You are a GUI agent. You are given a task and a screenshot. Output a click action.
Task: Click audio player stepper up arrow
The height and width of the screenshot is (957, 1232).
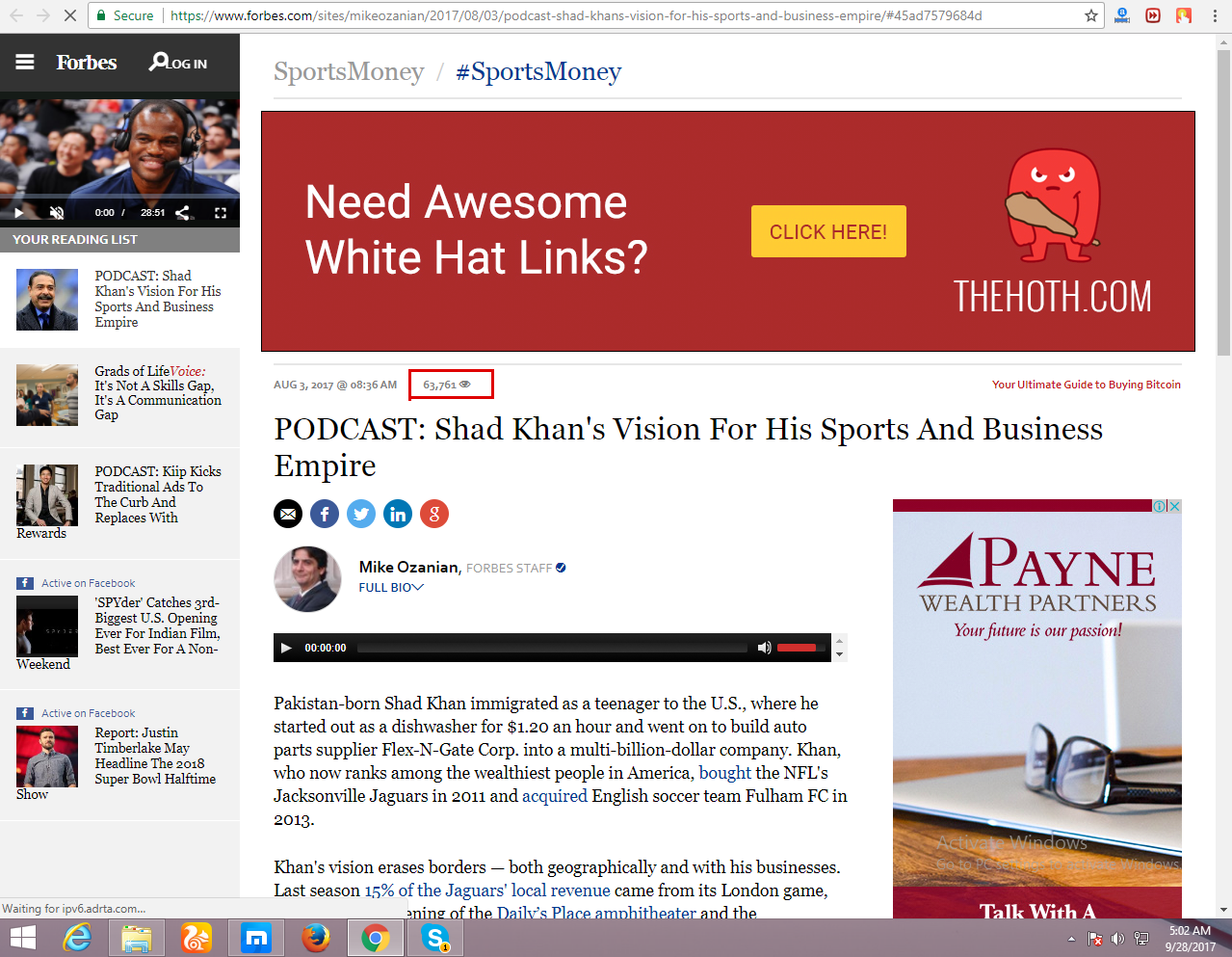click(x=839, y=641)
